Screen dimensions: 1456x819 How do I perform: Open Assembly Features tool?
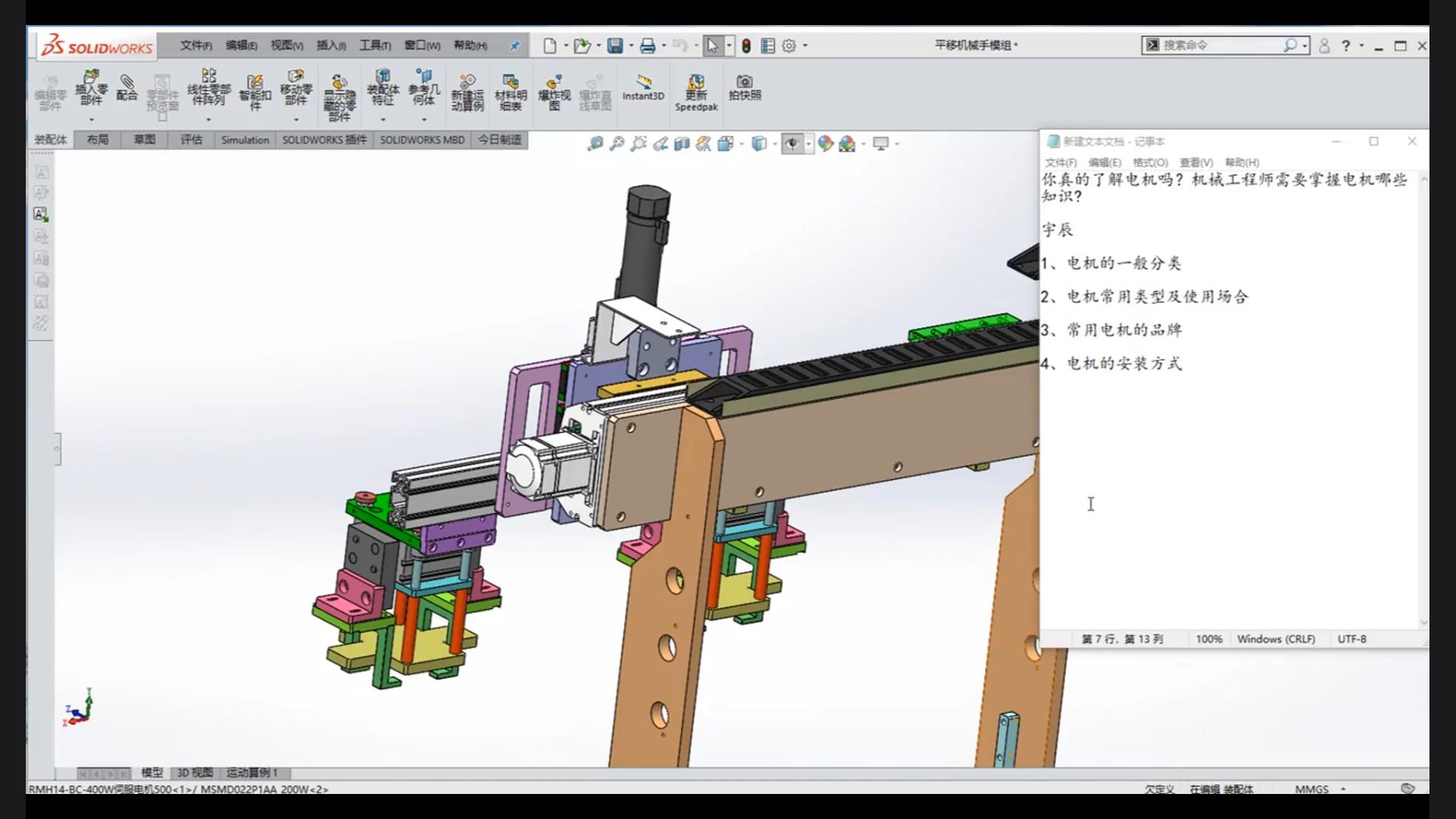tap(383, 88)
